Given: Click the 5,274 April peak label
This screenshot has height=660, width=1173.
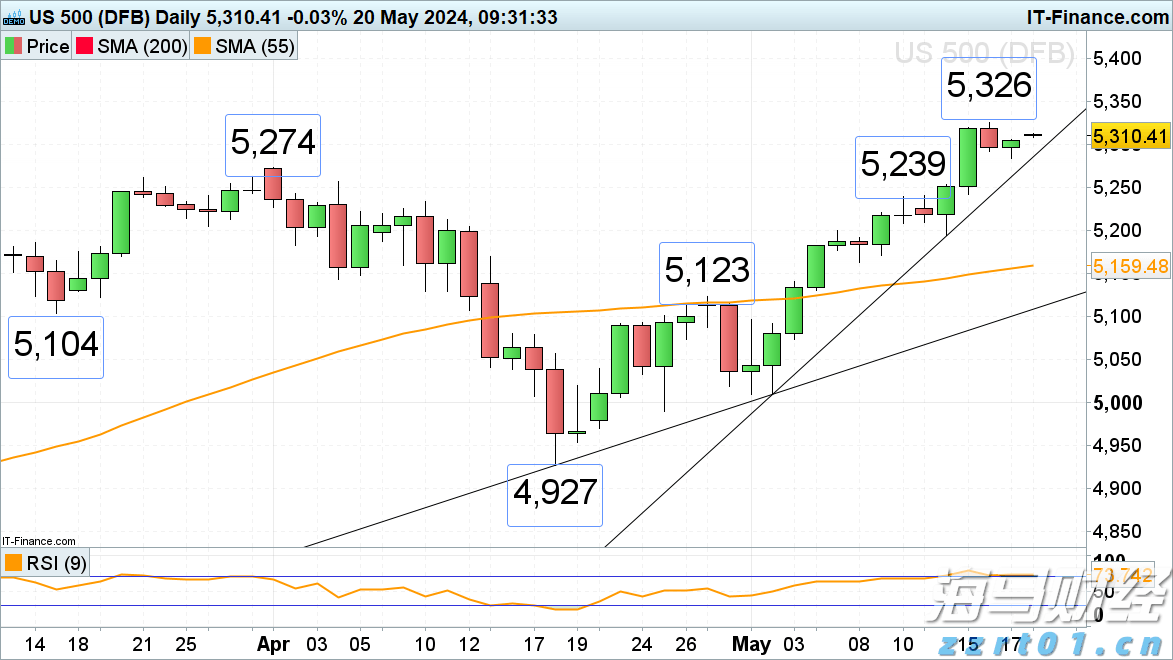Looking at the screenshot, I should point(272,143).
